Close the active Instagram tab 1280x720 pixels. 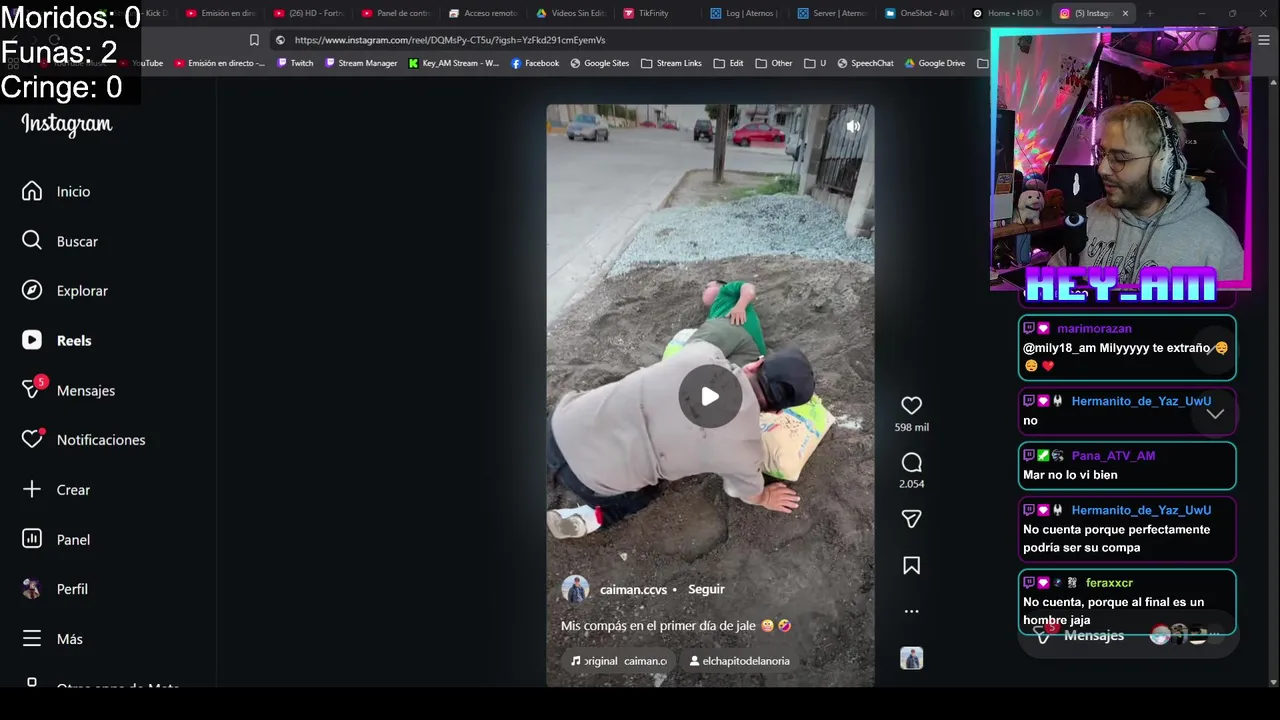[1125, 13]
